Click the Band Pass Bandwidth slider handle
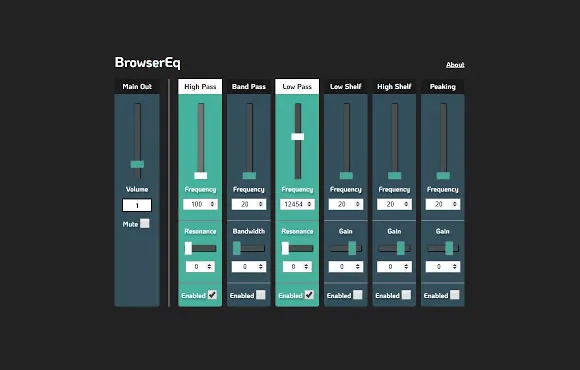Image resolution: width=580 pixels, height=370 pixels. point(237,248)
